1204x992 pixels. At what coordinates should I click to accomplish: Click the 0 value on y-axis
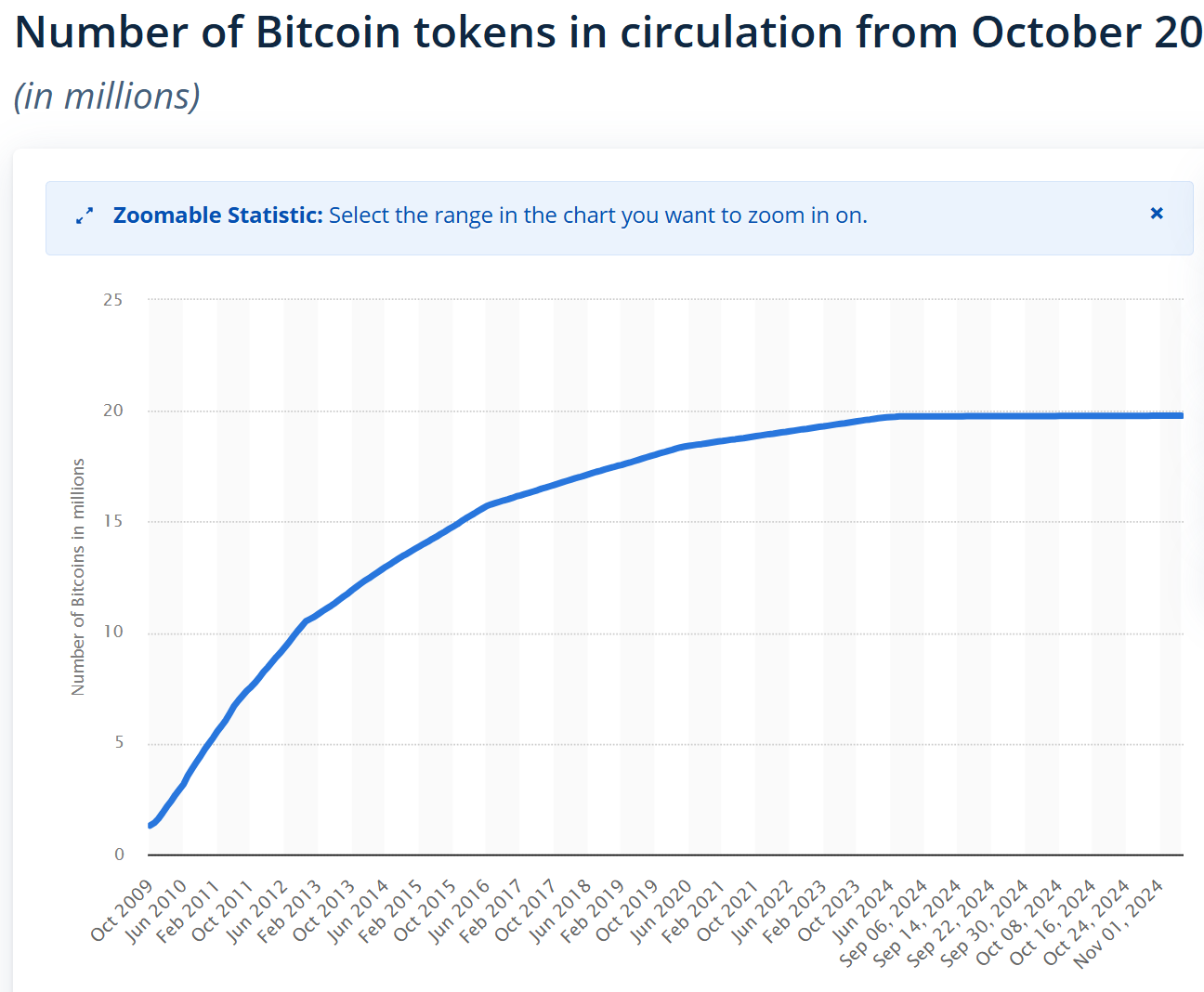pos(119,855)
